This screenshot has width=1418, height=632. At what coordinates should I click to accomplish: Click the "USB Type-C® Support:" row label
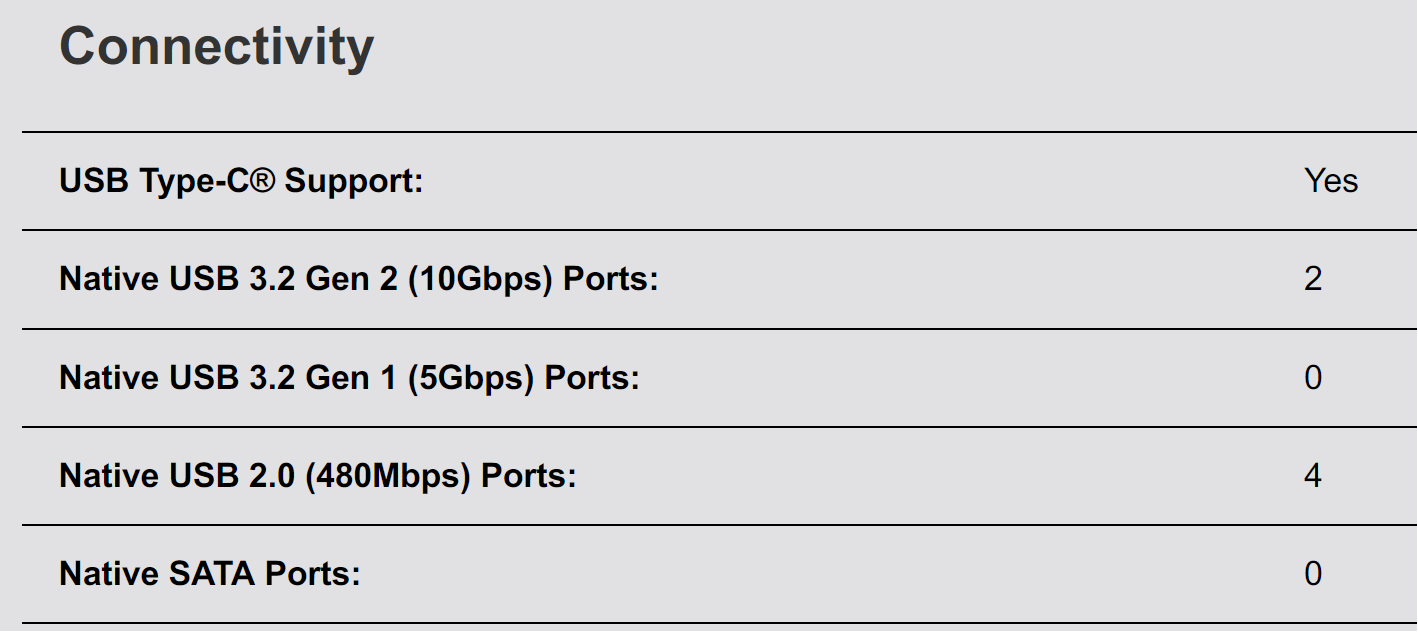coord(241,182)
